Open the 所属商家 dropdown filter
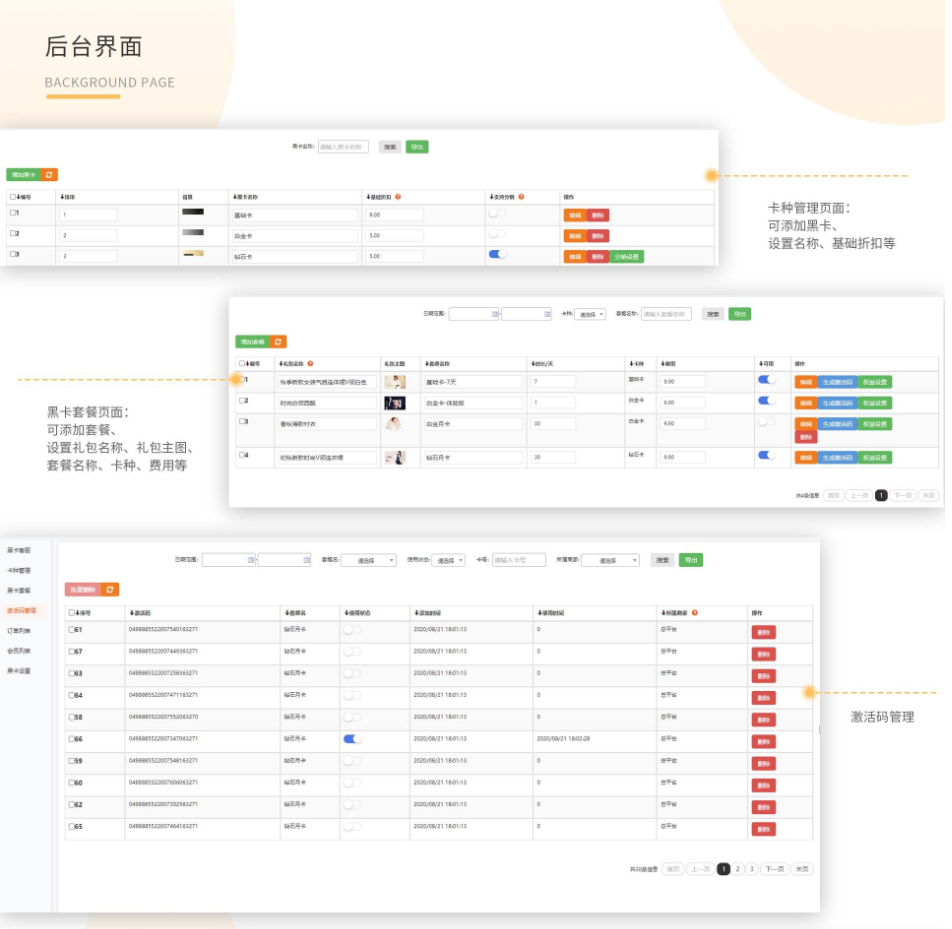 [x=610, y=561]
